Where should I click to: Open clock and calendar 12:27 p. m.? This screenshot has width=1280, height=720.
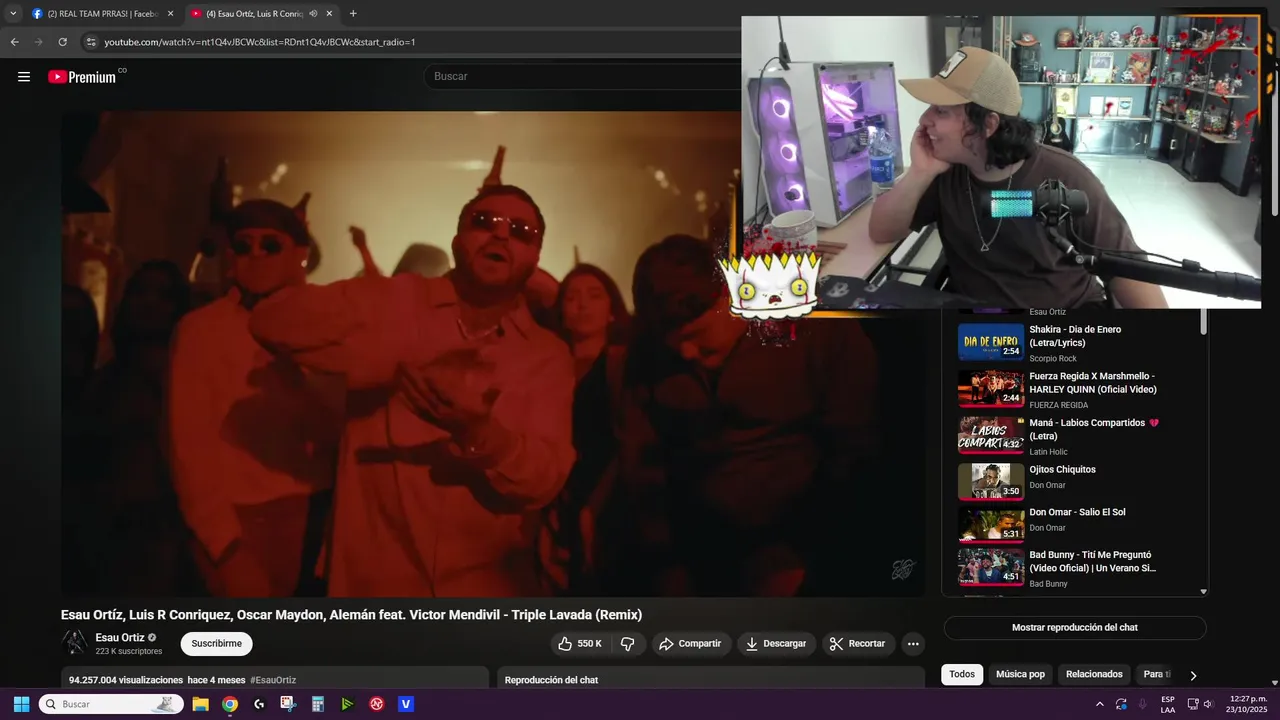(1248, 704)
